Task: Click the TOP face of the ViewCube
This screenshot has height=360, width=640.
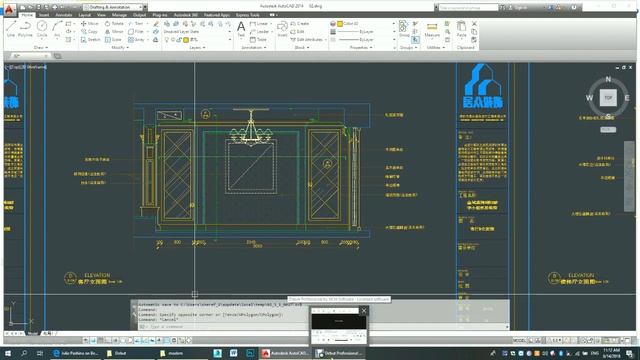Action: point(608,98)
